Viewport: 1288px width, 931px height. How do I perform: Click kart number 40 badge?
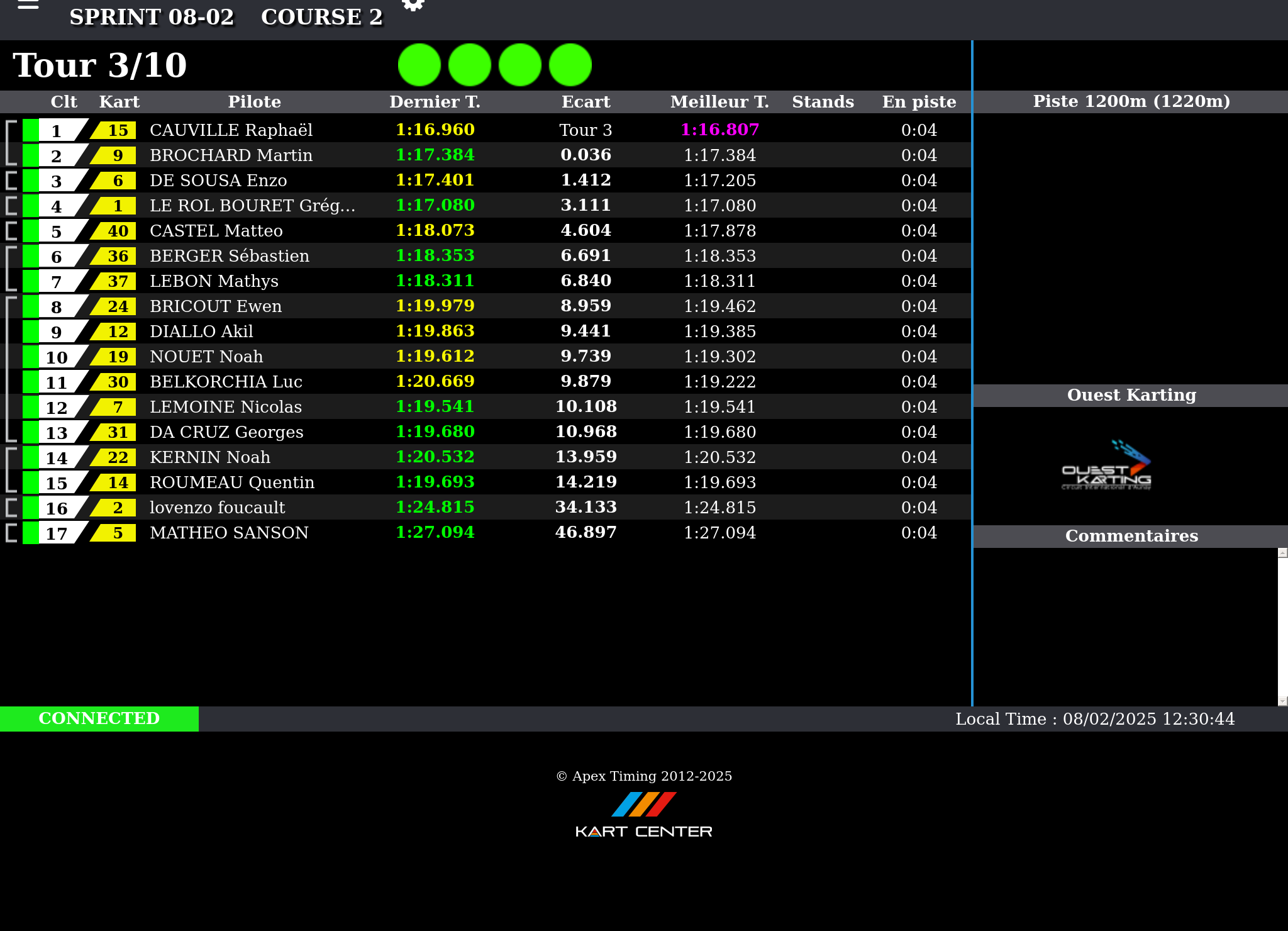[116, 231]
